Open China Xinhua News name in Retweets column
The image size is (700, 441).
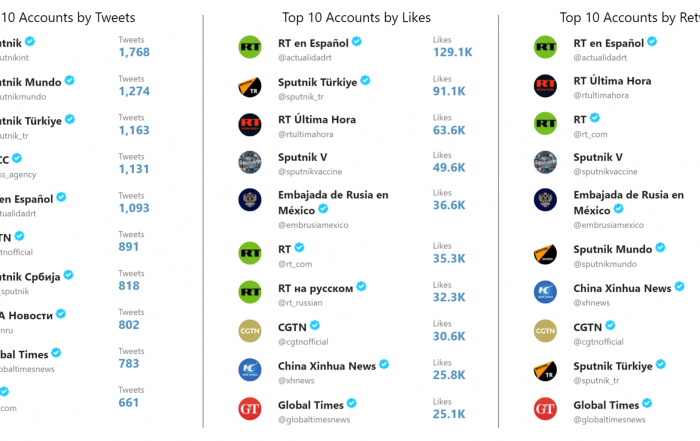point(622,288)
